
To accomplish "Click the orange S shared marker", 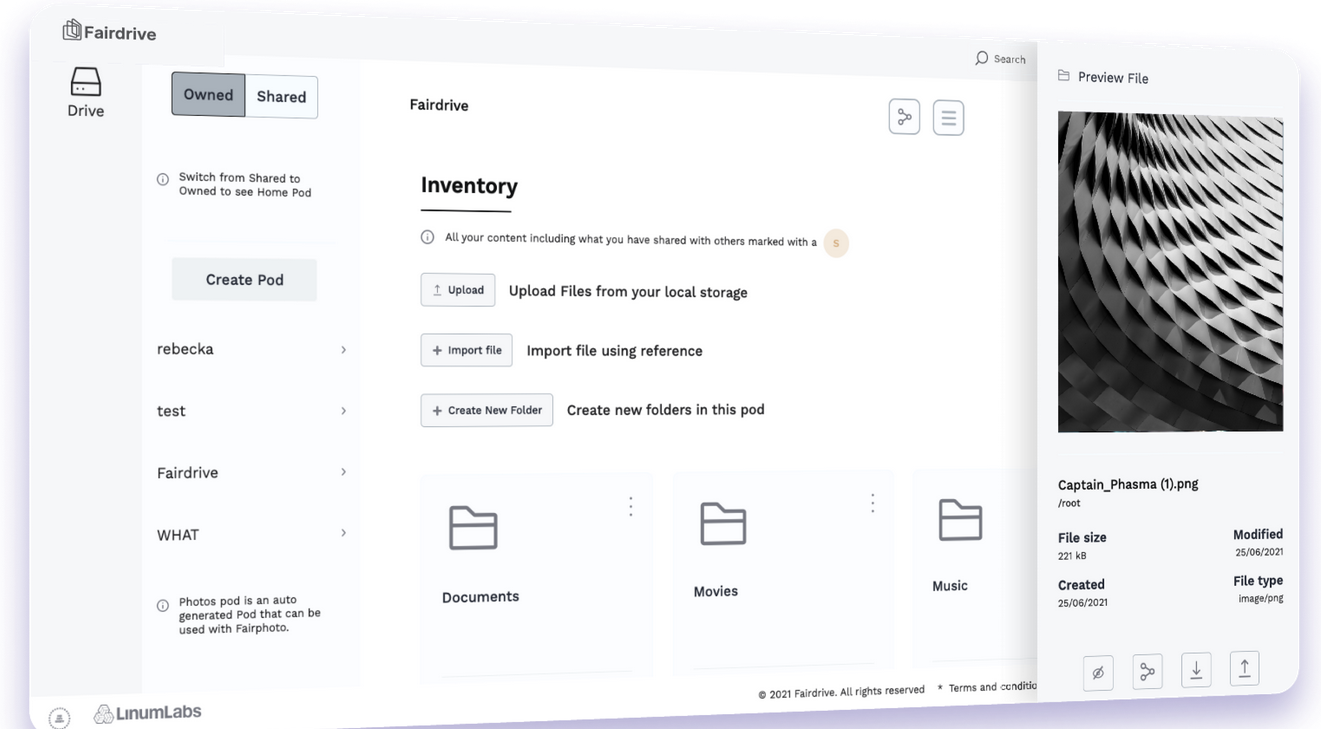I will click(x=836, y=243).
